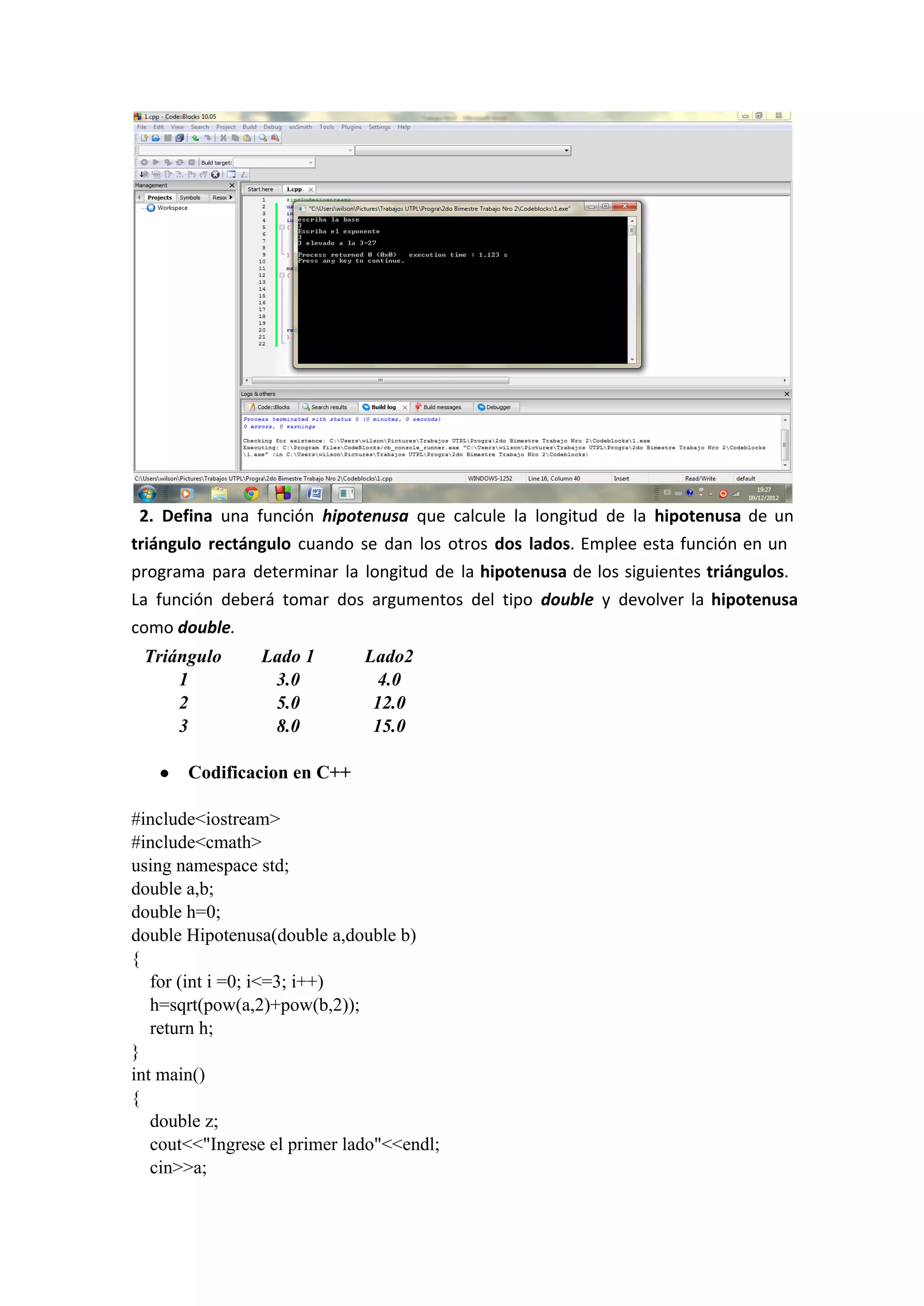Open the Project menu
This screenshot has height=1306, width=924.
pyautogui.click(x=225, y=127)
